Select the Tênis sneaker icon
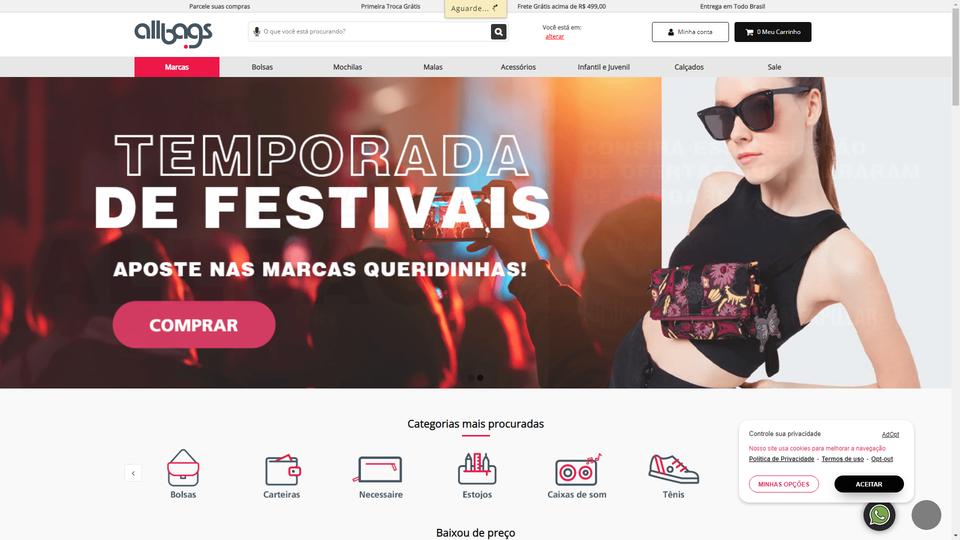Viewport: 960px width, 540px height. click(x=673, y=469)
